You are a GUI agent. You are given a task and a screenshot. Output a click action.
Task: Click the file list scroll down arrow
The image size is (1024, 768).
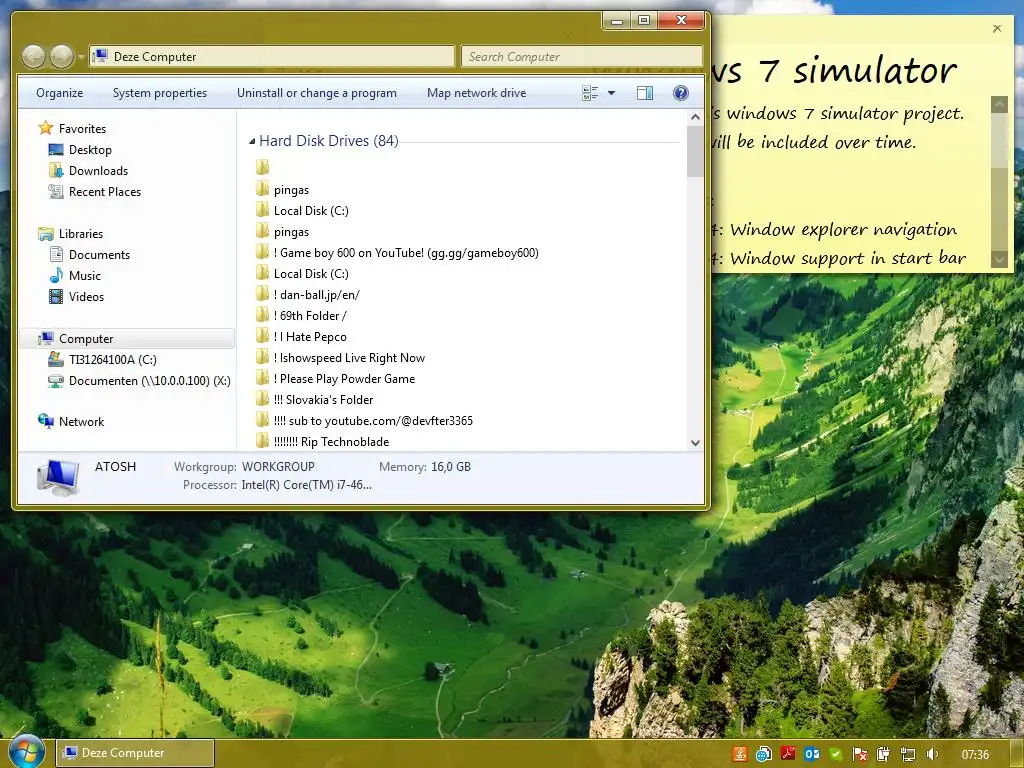695,443
